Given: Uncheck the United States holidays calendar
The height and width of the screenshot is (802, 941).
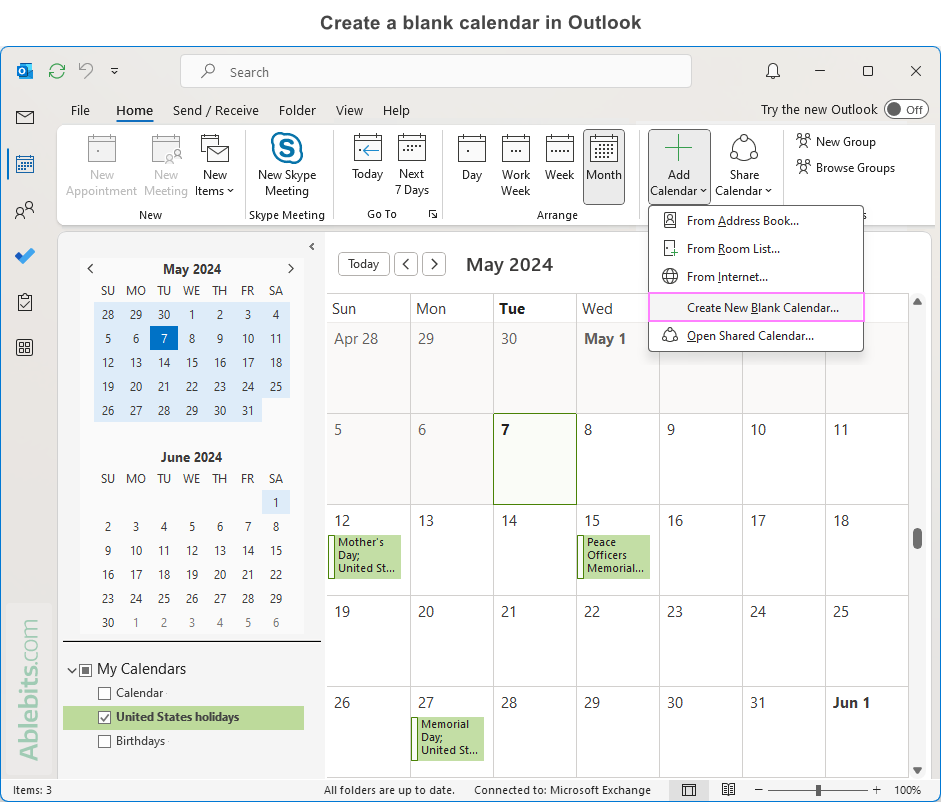Looking at the screenshot, I should (x=103, y=717).
